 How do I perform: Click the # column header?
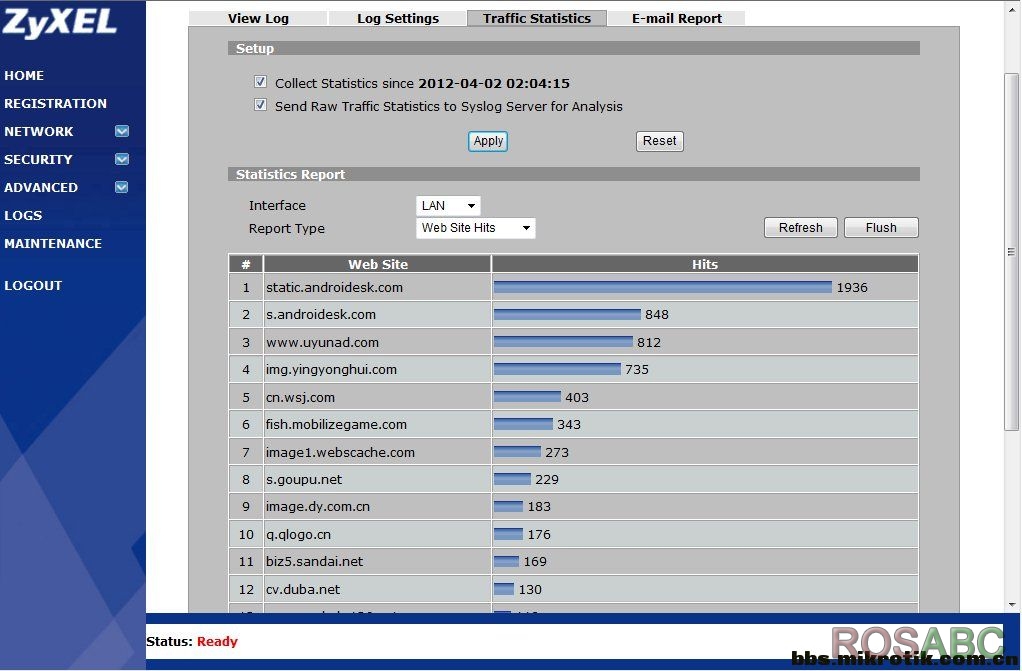246,264
